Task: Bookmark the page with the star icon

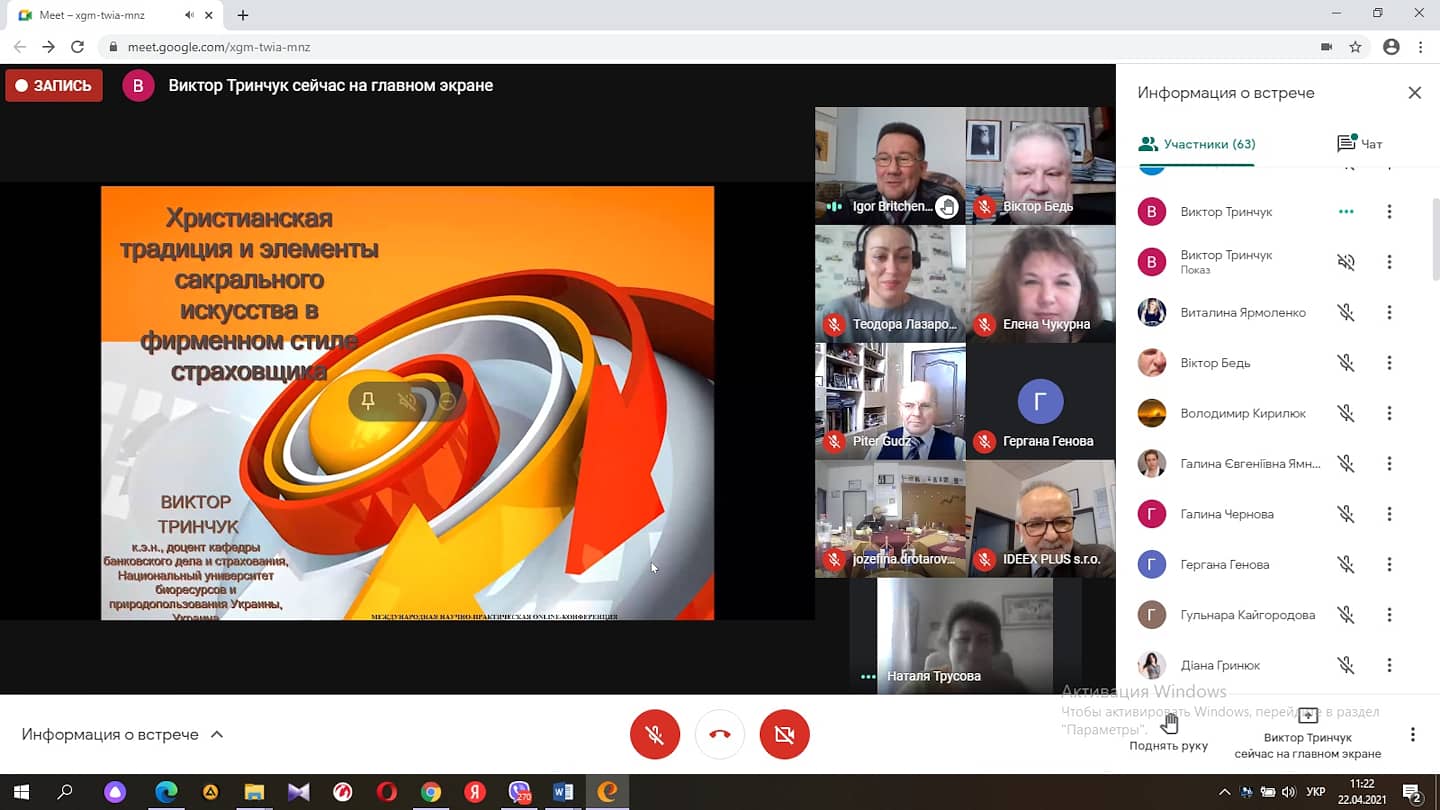Action: pyautogui.click(x=1355, y=47)
